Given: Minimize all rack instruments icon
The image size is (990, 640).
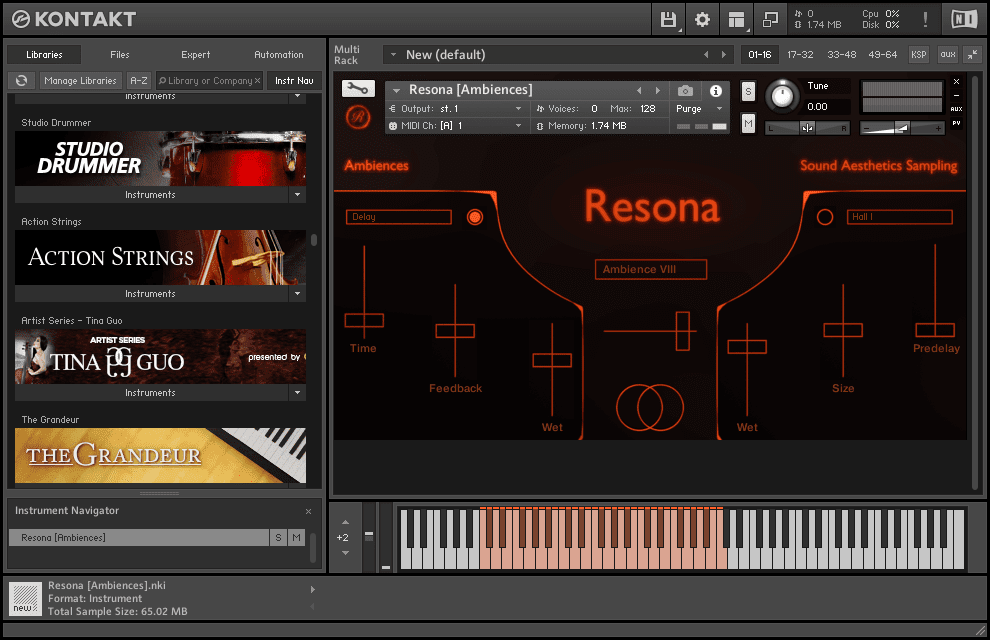Looking at the screenshot, I should pos(973,54).
